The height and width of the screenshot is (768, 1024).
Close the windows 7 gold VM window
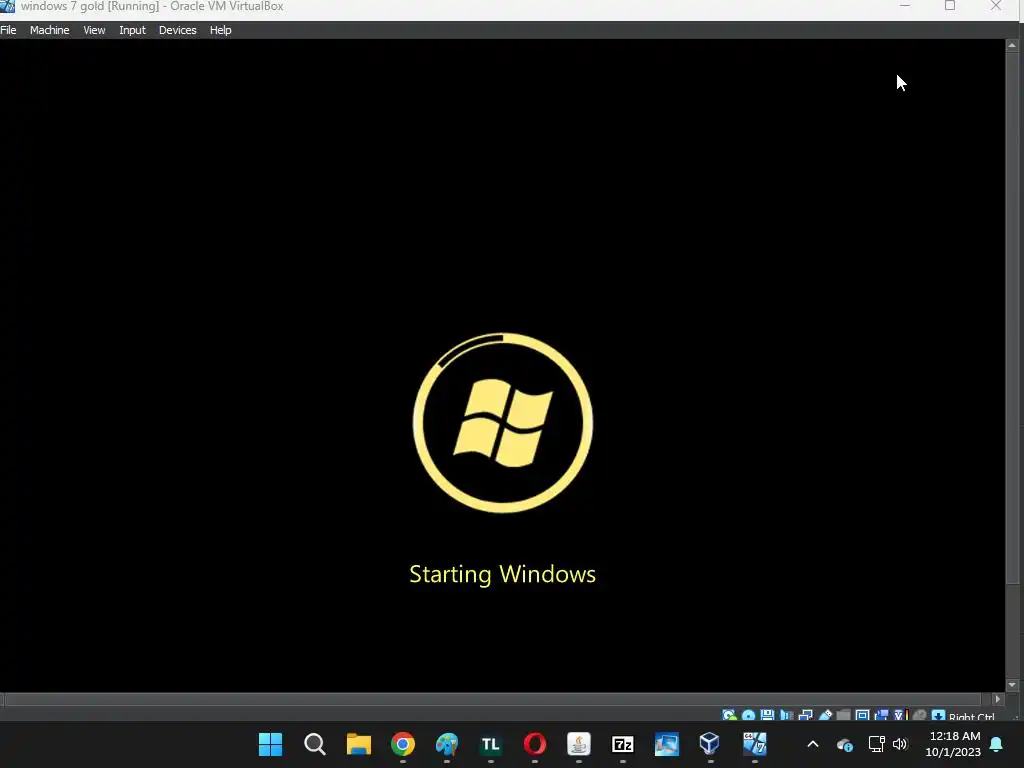click(996, 6)
